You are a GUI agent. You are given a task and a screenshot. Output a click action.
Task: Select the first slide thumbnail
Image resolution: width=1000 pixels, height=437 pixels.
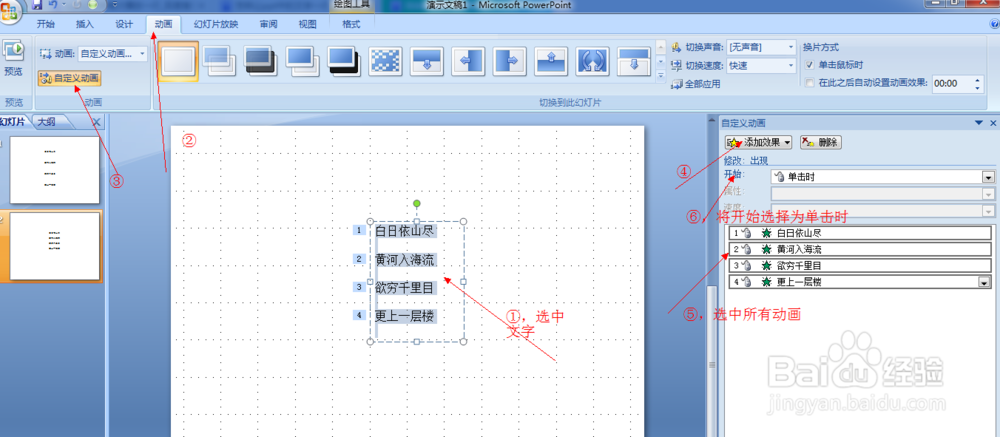pos(55,170)
